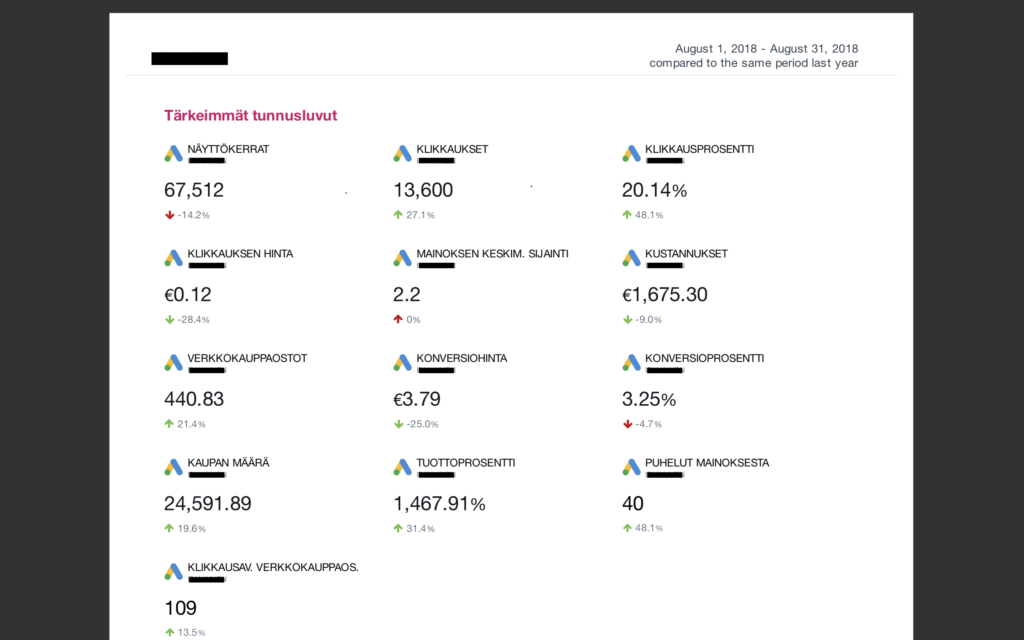
Task: Click the Google Ads icon beside NÄYTTÖKERRAT
Action: click(x=173, y=153)
